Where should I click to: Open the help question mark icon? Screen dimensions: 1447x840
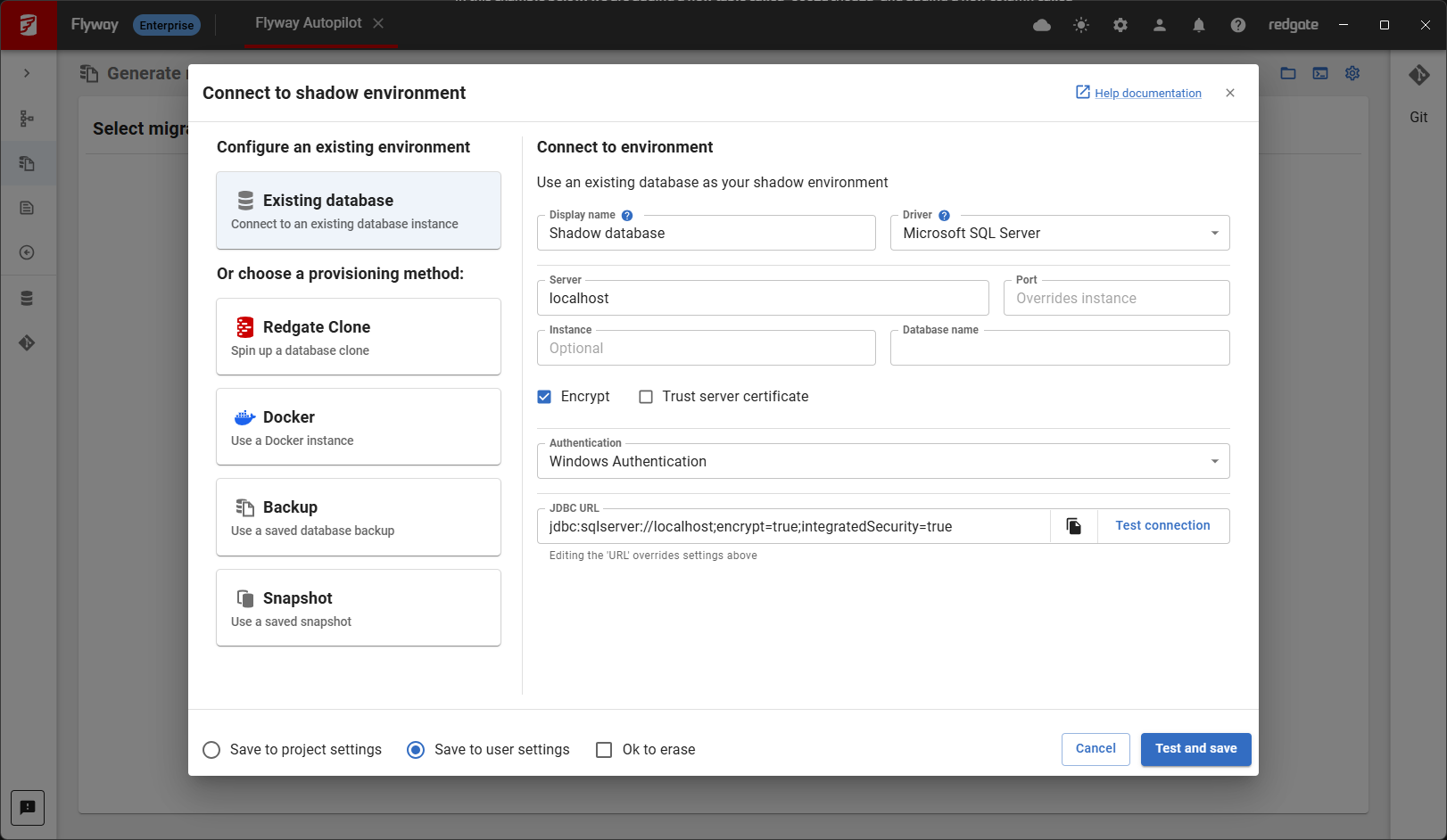pos(1238,25)
